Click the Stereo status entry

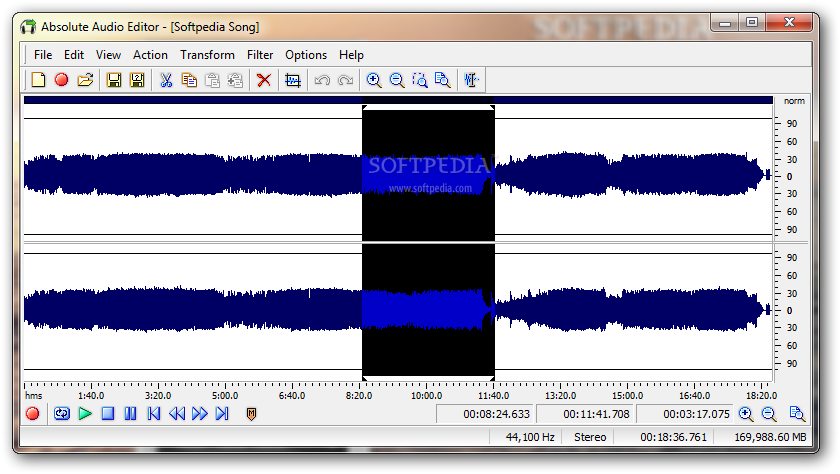(x=590, y=437)
